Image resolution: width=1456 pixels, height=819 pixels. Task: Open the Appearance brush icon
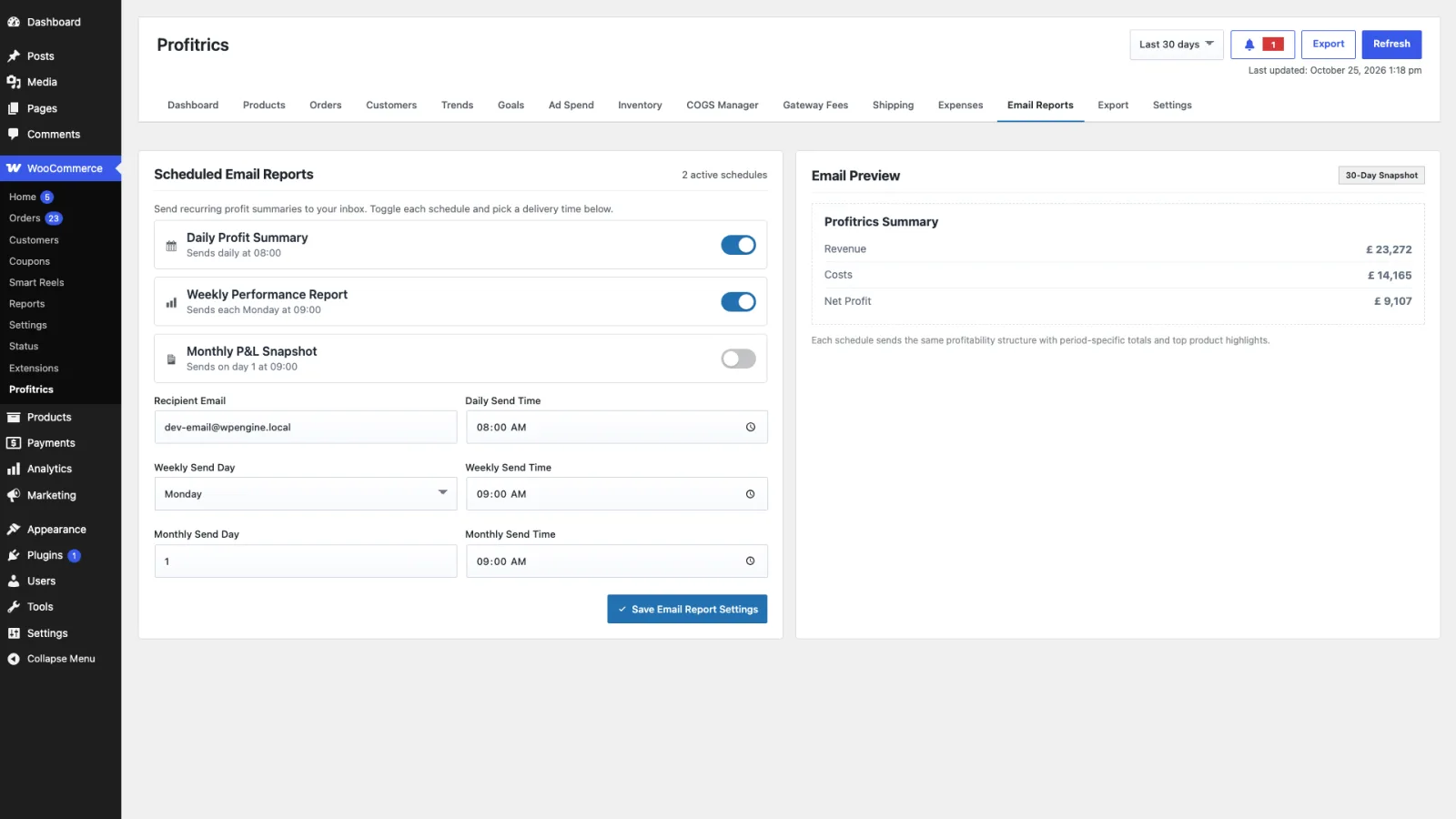(x=14, y=530)
